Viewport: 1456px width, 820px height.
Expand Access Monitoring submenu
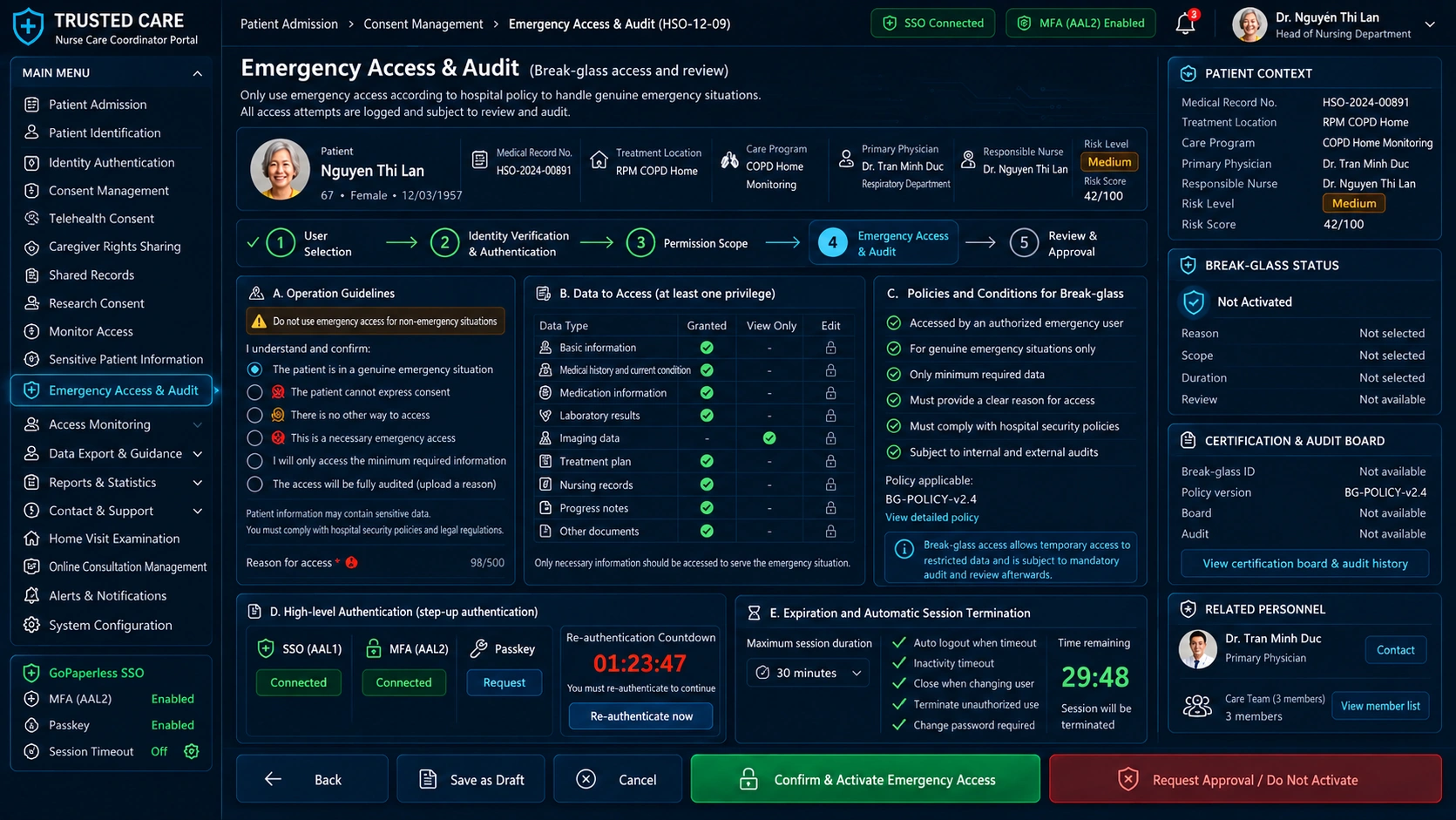tap(198, 424)
